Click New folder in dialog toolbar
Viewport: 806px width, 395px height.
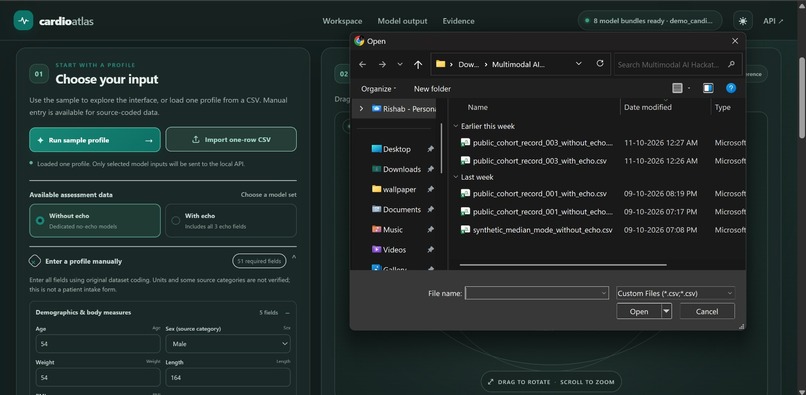pyautogui.click(x=432, y=88)
